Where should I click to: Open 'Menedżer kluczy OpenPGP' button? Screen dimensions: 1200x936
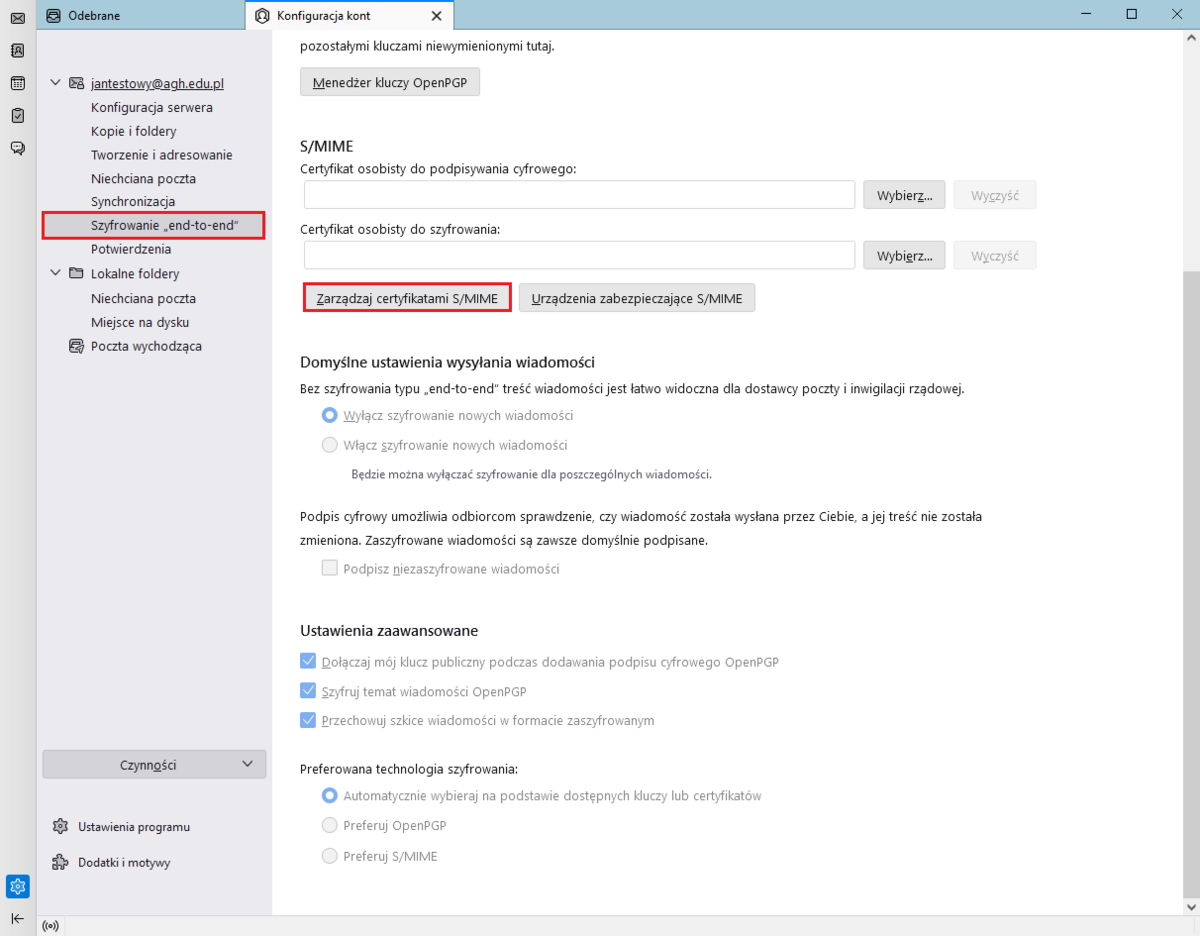(x=390, y=82)
